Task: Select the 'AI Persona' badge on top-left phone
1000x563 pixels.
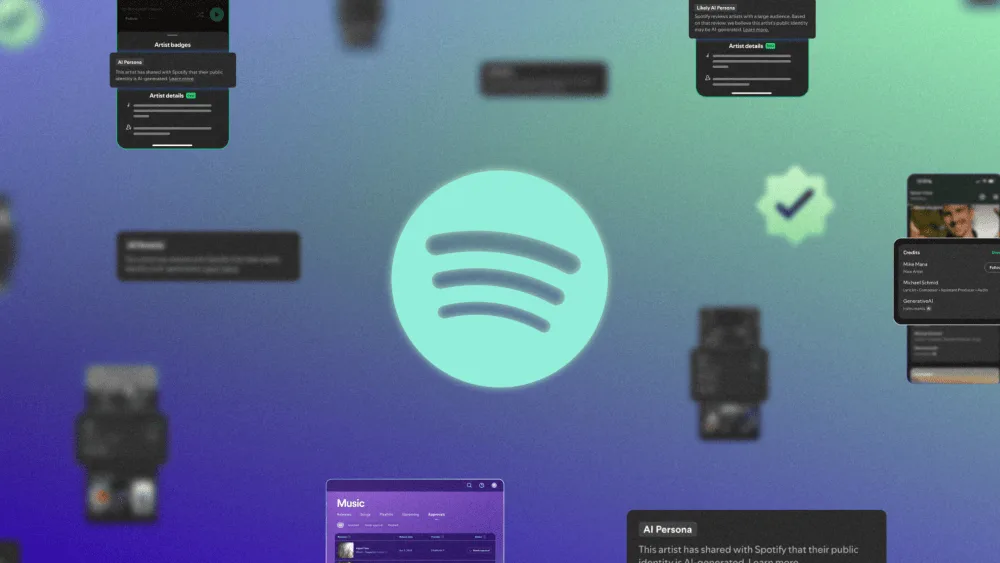Action: tap(129, 62)
